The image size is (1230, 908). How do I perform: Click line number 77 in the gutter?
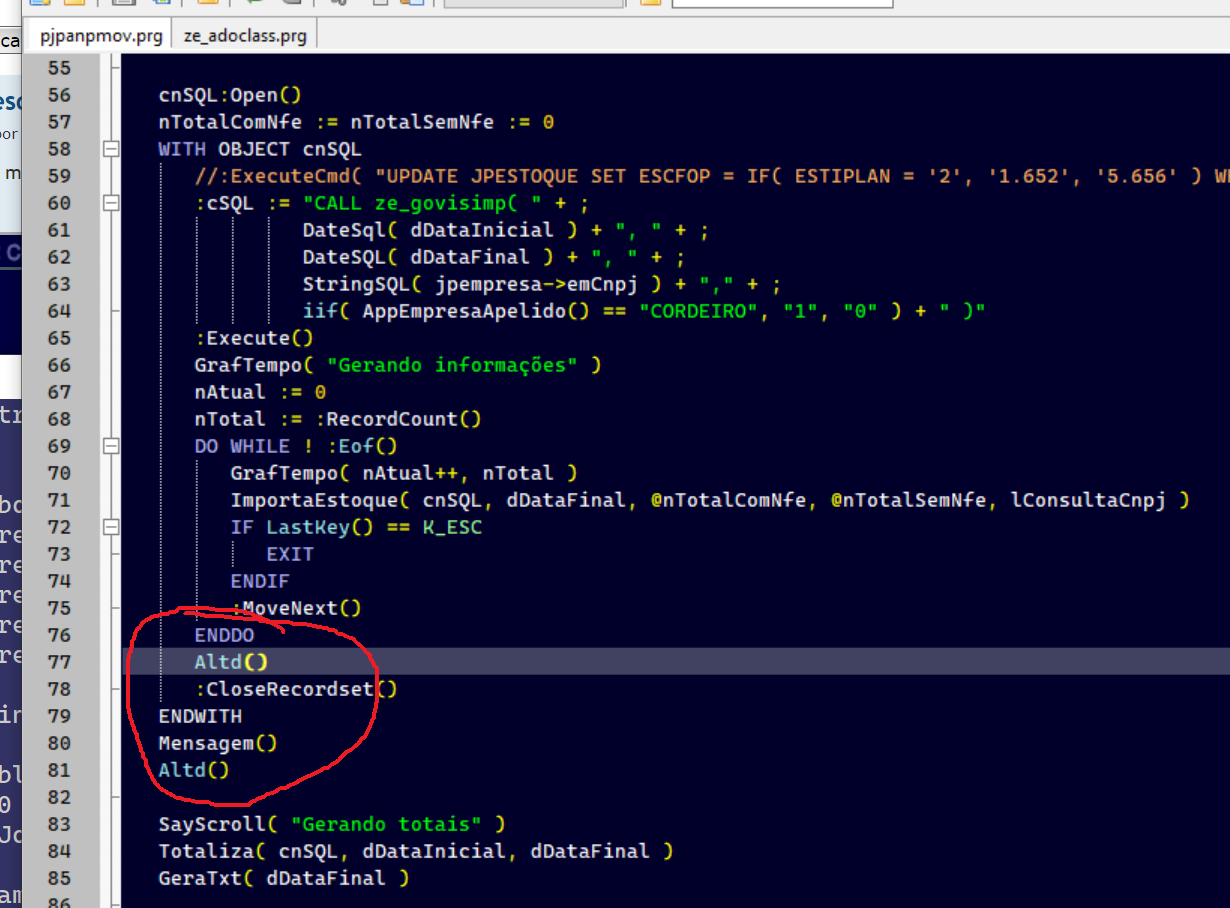pyautogui.click(x=60, y=662)
